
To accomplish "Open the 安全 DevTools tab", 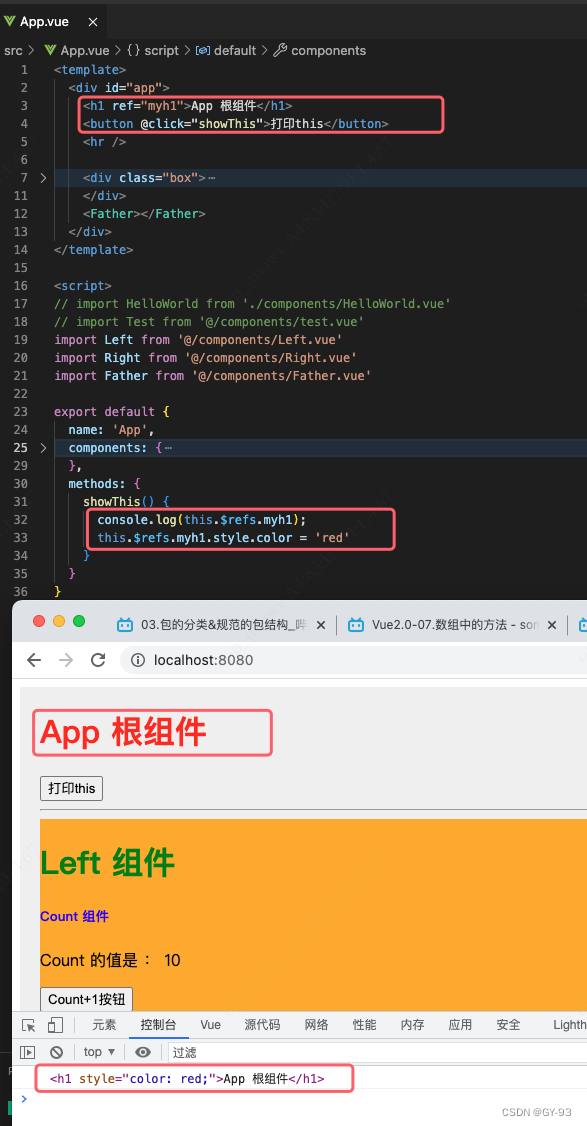I will [508, 1025].
